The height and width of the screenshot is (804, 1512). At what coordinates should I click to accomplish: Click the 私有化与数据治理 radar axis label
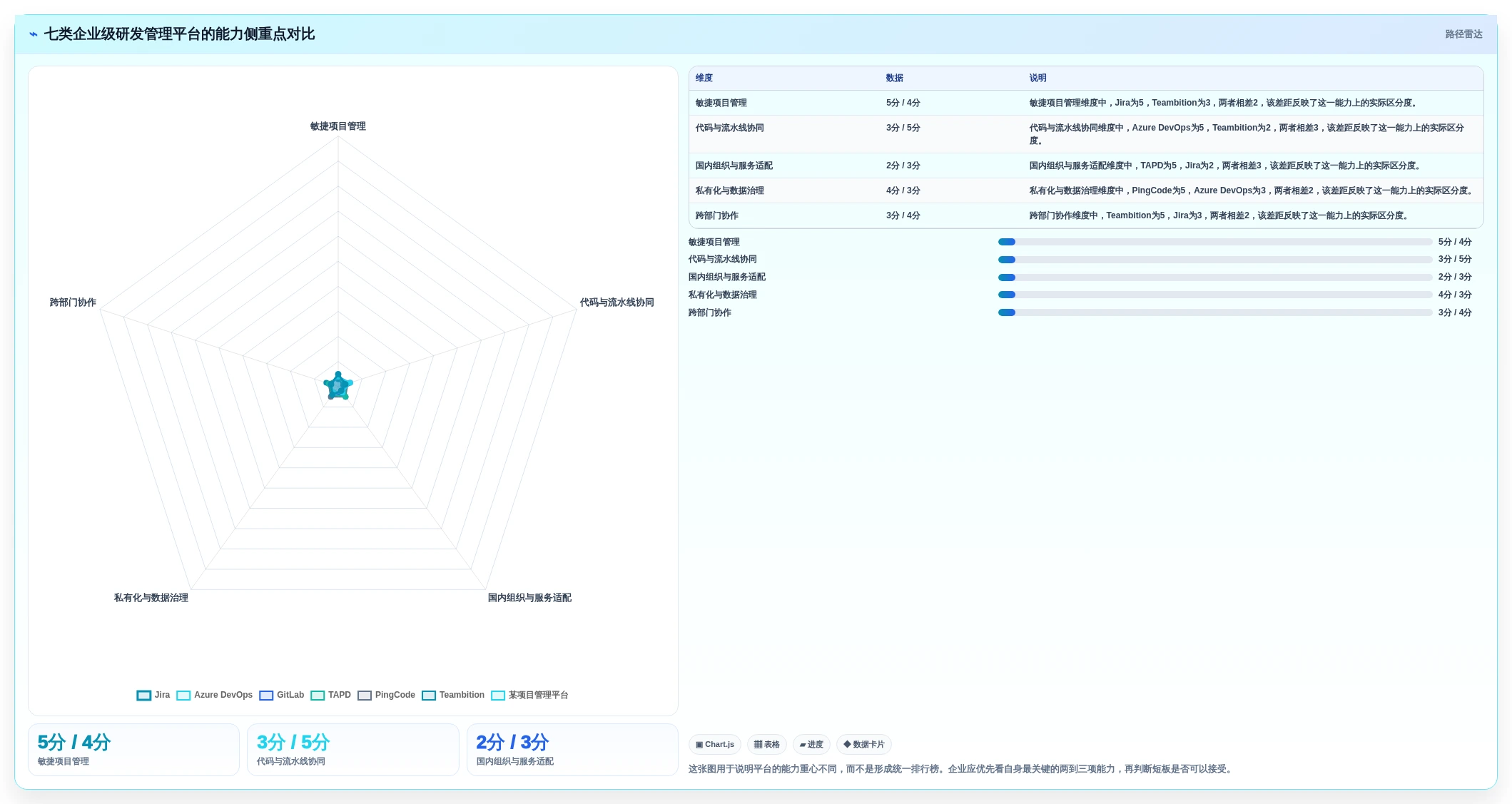[151, 598]
